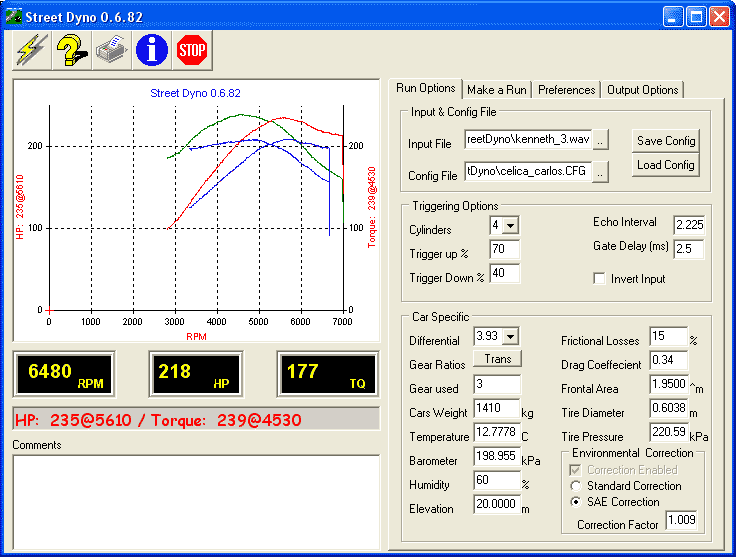Image resolution: width=736 pixels, height=557 pixels.
Task: Select SAE Correction radio button
Action: click(x=575, y=502)
